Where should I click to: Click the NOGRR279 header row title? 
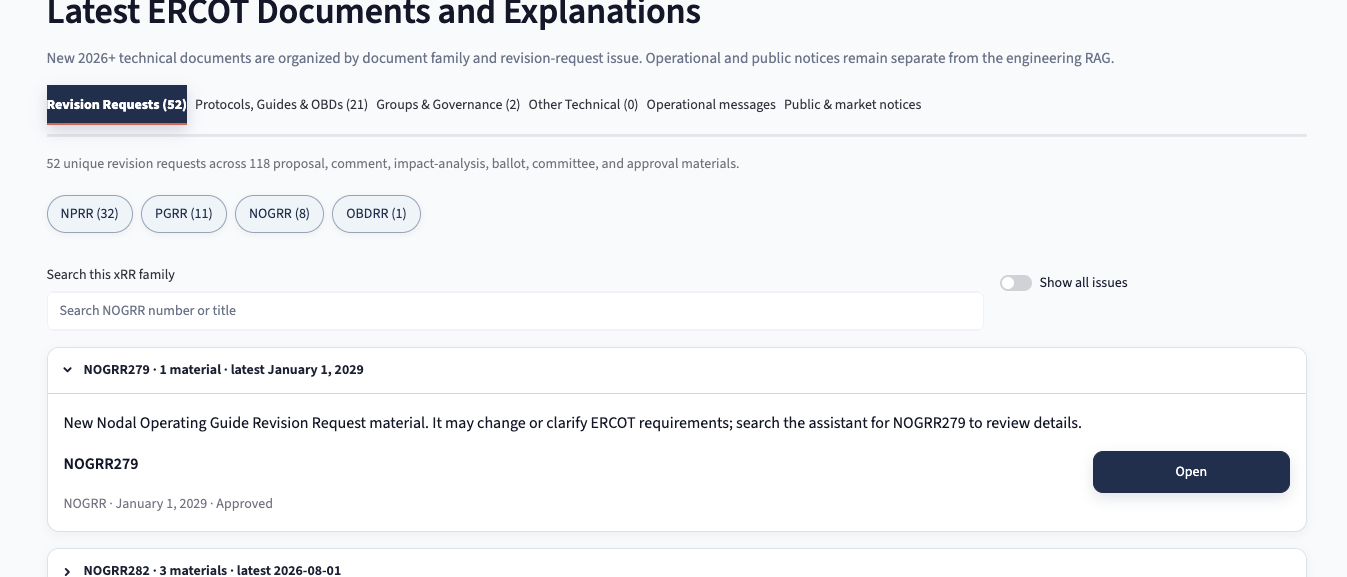point(224,370)
